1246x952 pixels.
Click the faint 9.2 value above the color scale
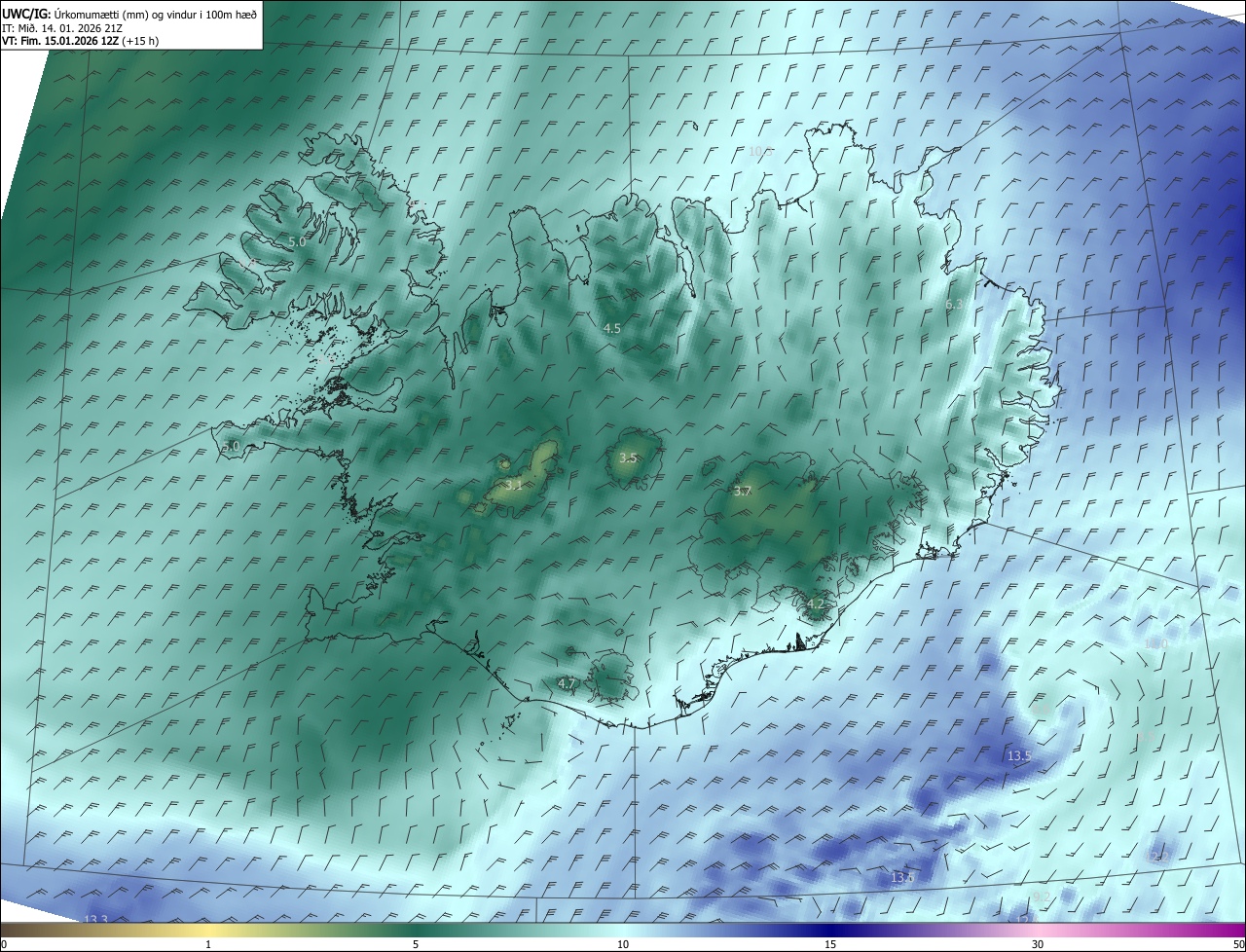tap(1041, 897)
